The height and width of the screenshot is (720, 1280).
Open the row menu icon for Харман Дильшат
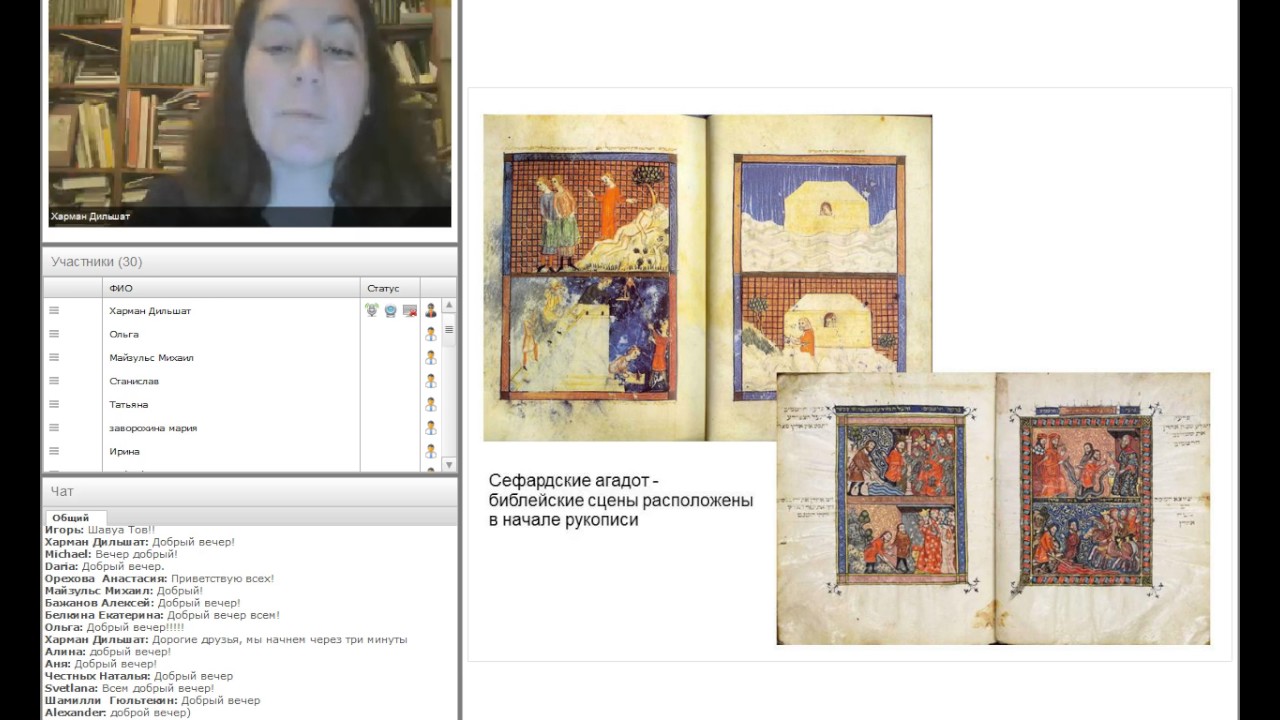[x=54, y=311]
